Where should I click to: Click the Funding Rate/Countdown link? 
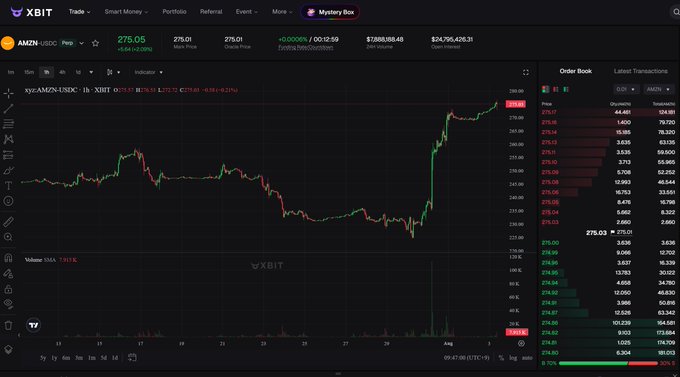click(306, 47)
